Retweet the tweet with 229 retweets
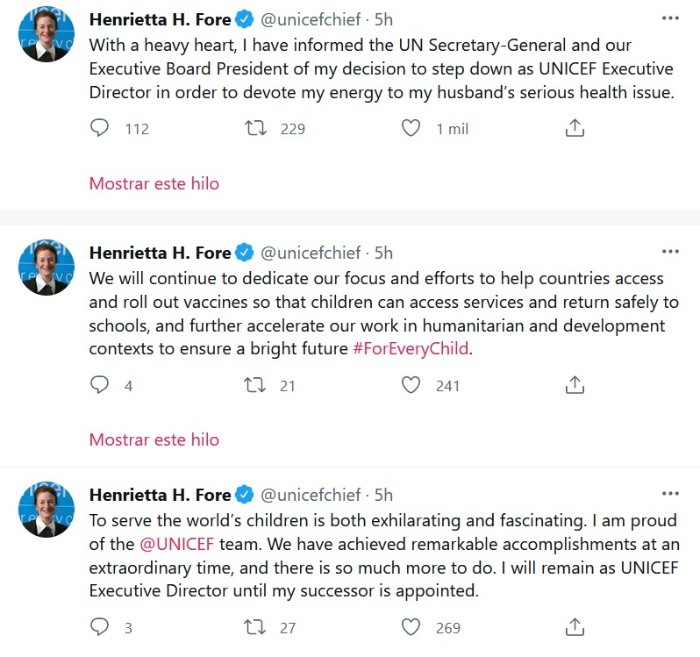 pyautogui.click(x=256, y=128)
